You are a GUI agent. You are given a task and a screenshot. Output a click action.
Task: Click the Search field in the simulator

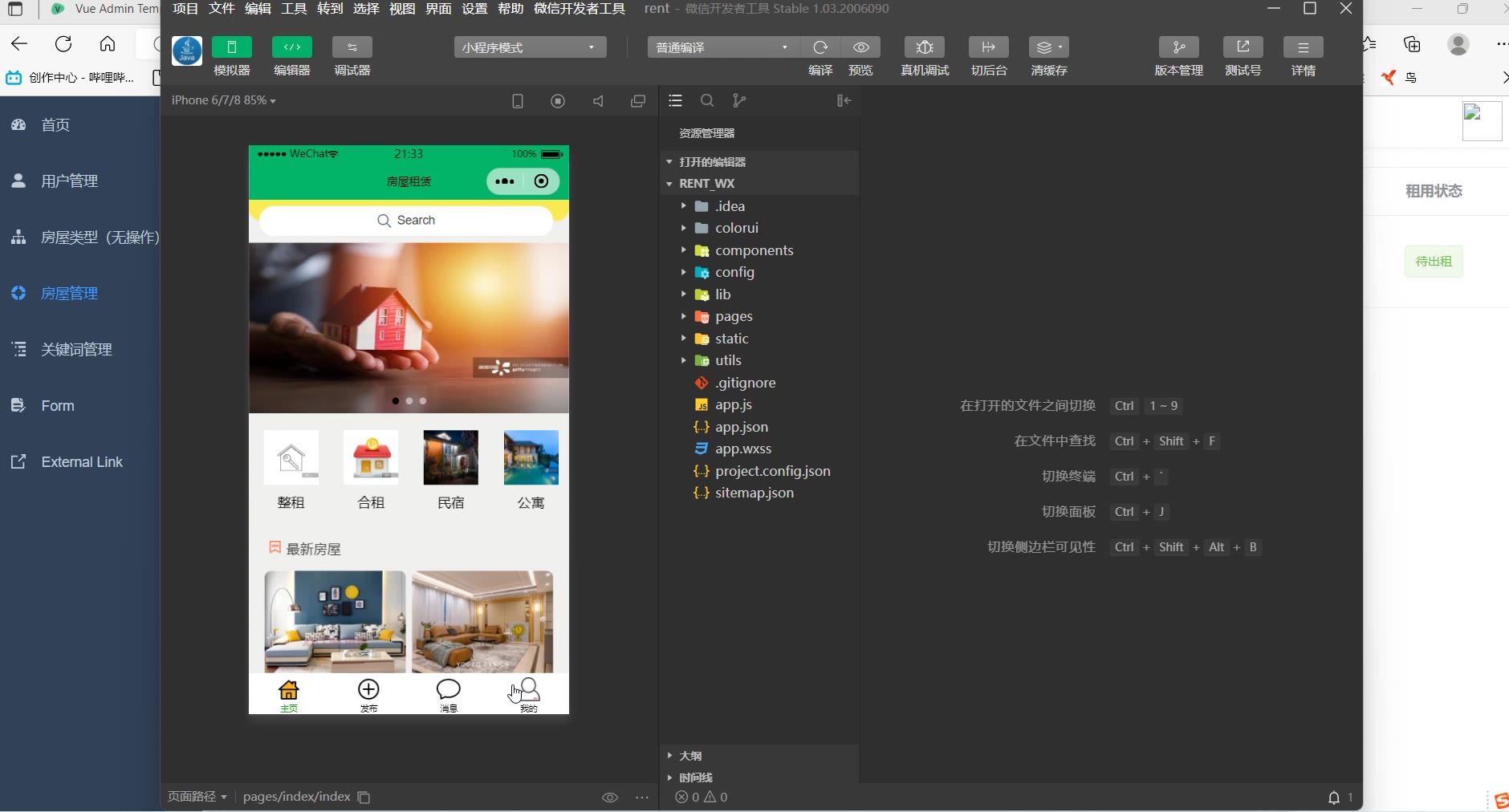(407, 221)
